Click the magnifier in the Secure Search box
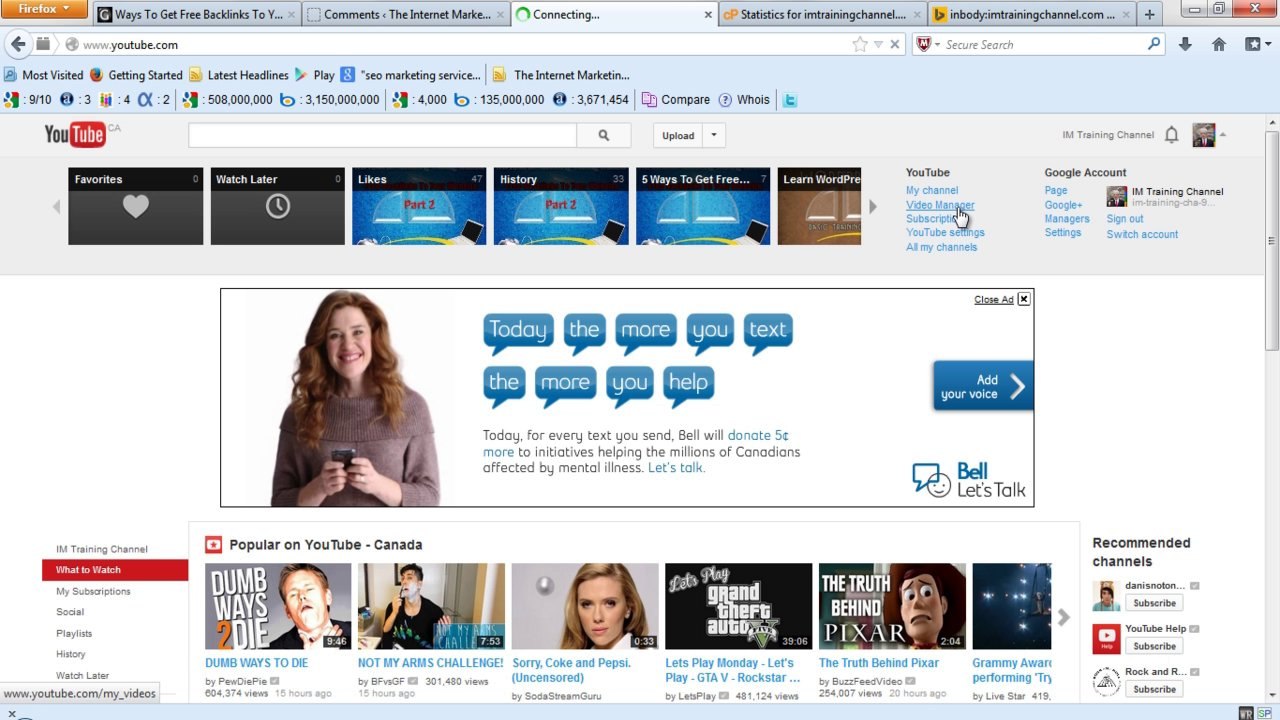The width and height of the screenshot is (1280, 720). pyautogui.click(x=1154, y=44)
